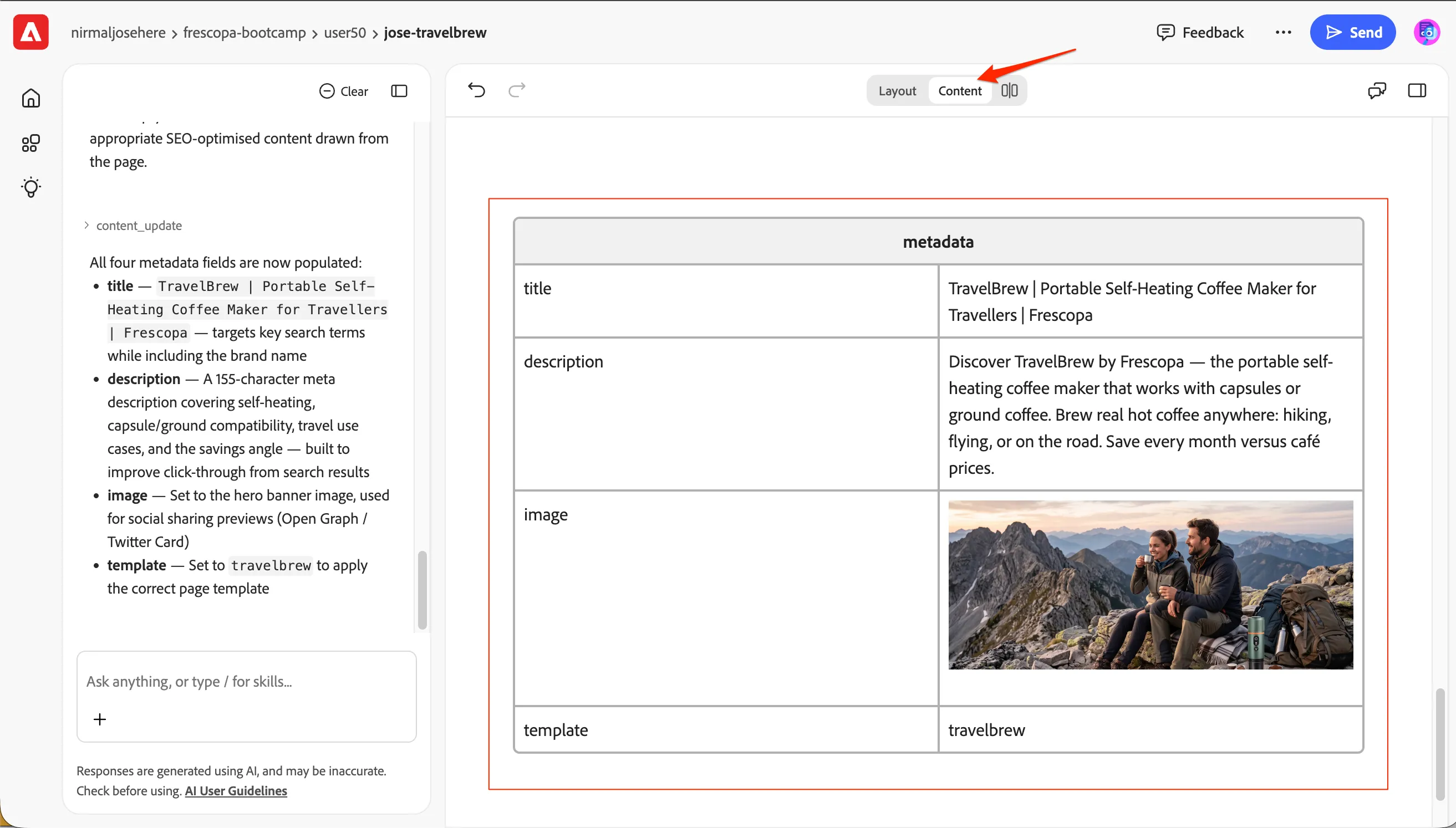Clear the chat conversation
Viewport: 1456px width, 828px height.
click(x=344, y=91)
